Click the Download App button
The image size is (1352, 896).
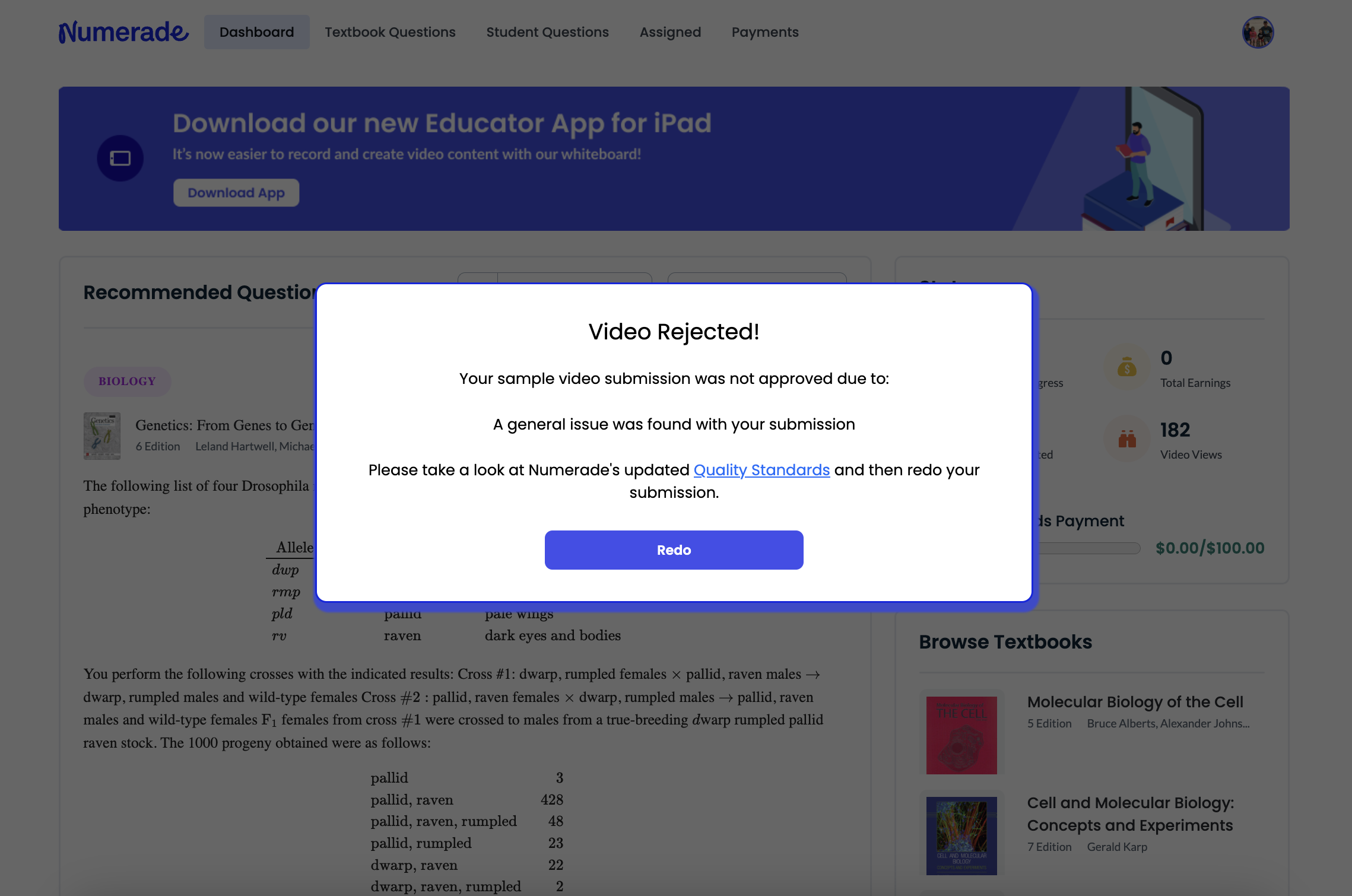click(236, 193)
